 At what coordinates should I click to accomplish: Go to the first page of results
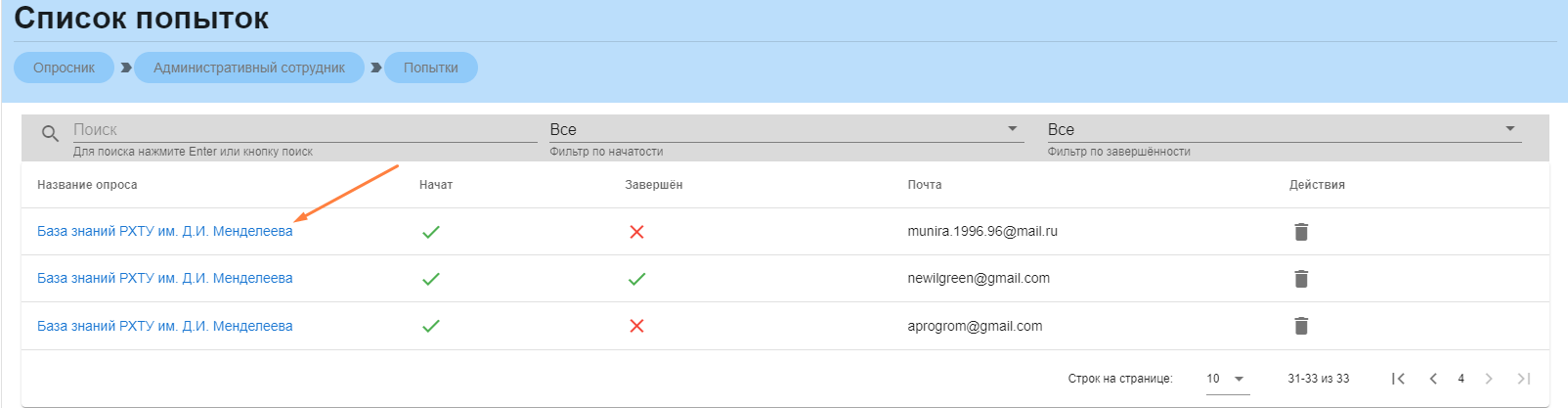[1398, 379]
